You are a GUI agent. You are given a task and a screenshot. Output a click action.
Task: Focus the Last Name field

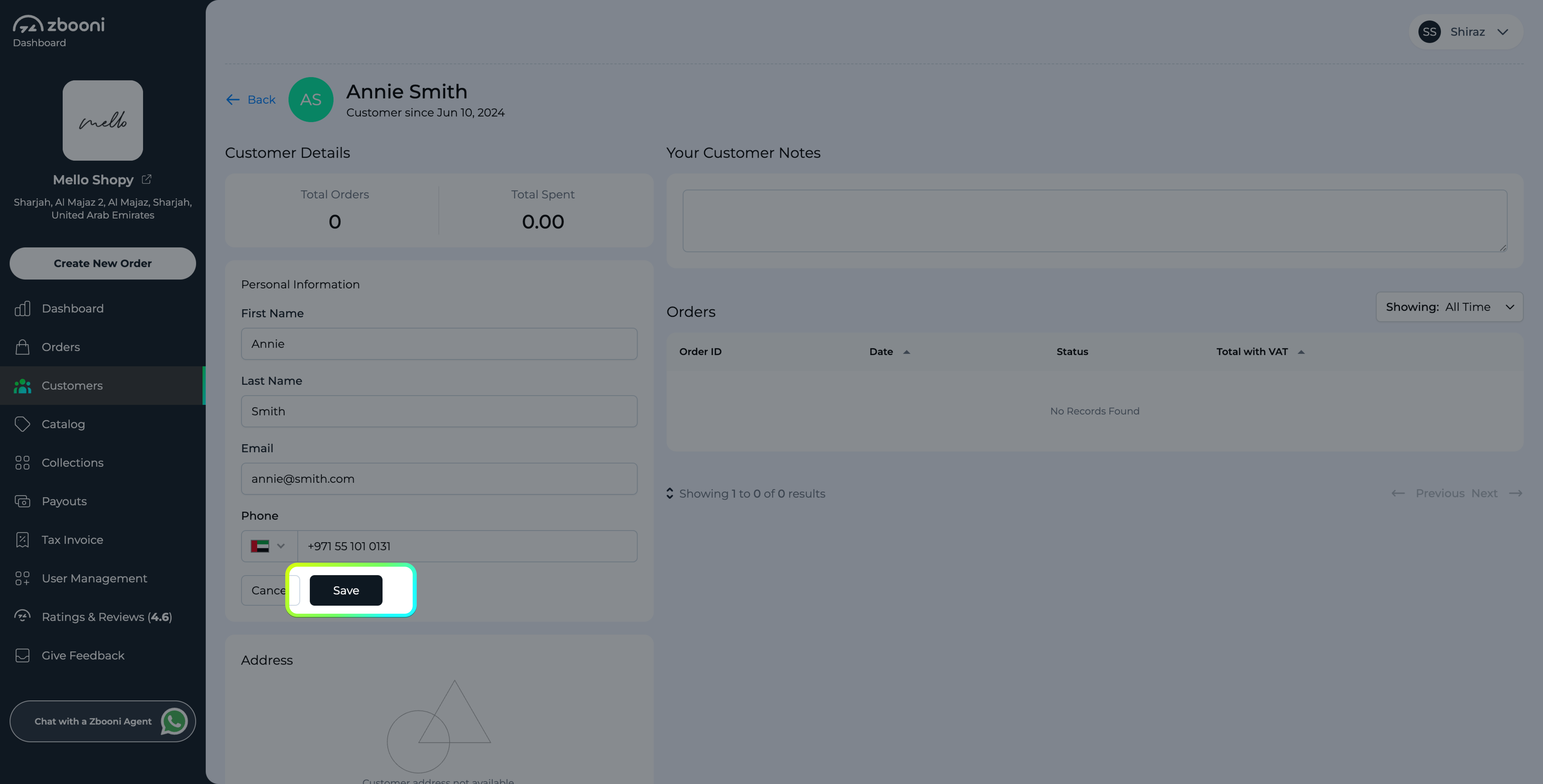tap(439, 412)
